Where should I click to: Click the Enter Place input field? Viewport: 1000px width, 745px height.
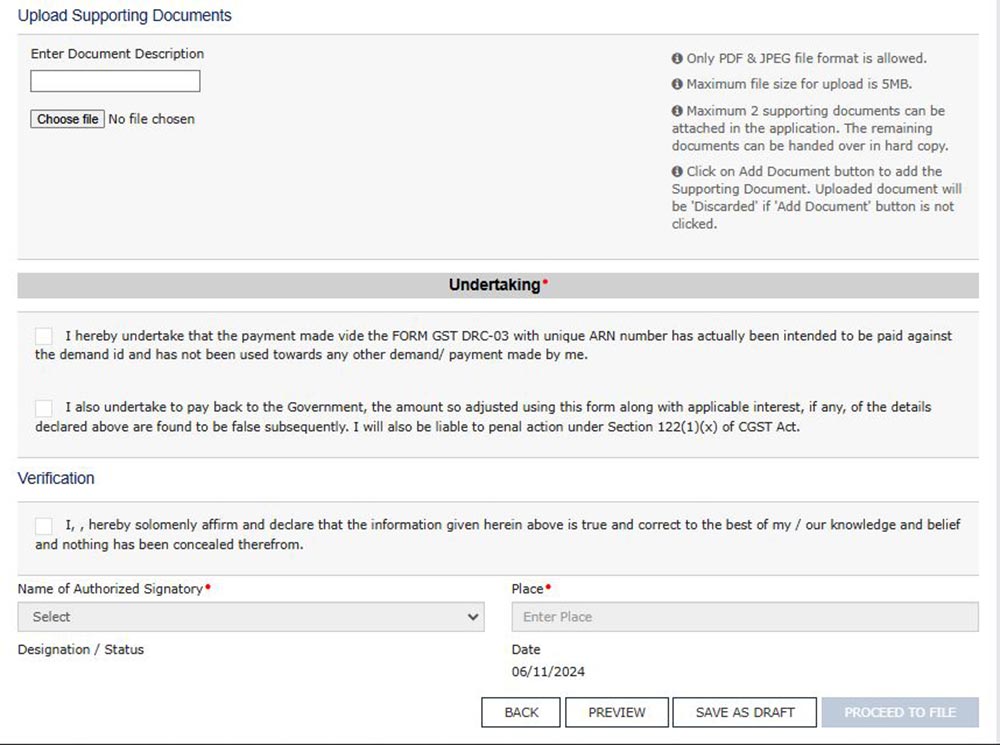[x=744, y=617]
